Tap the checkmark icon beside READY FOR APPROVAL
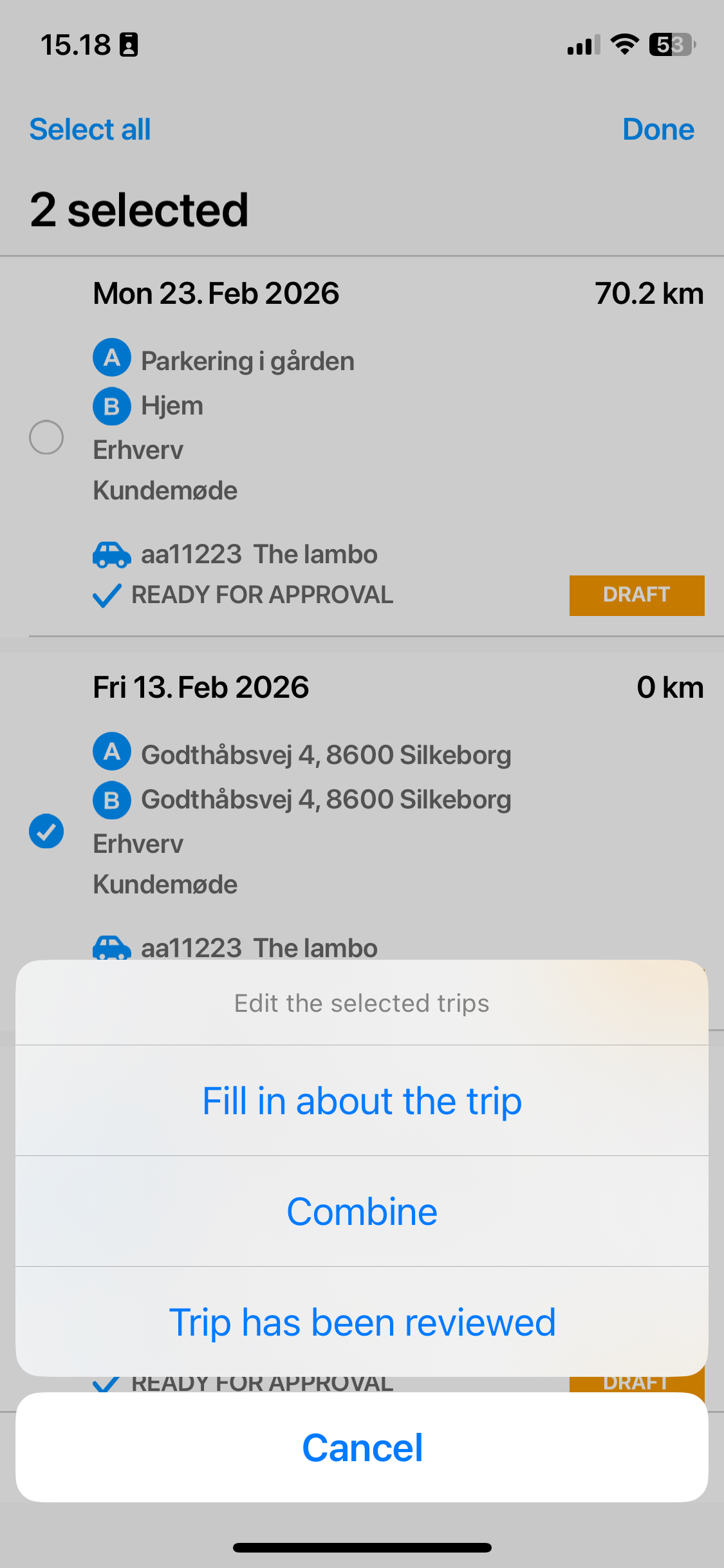 [107, 595]
